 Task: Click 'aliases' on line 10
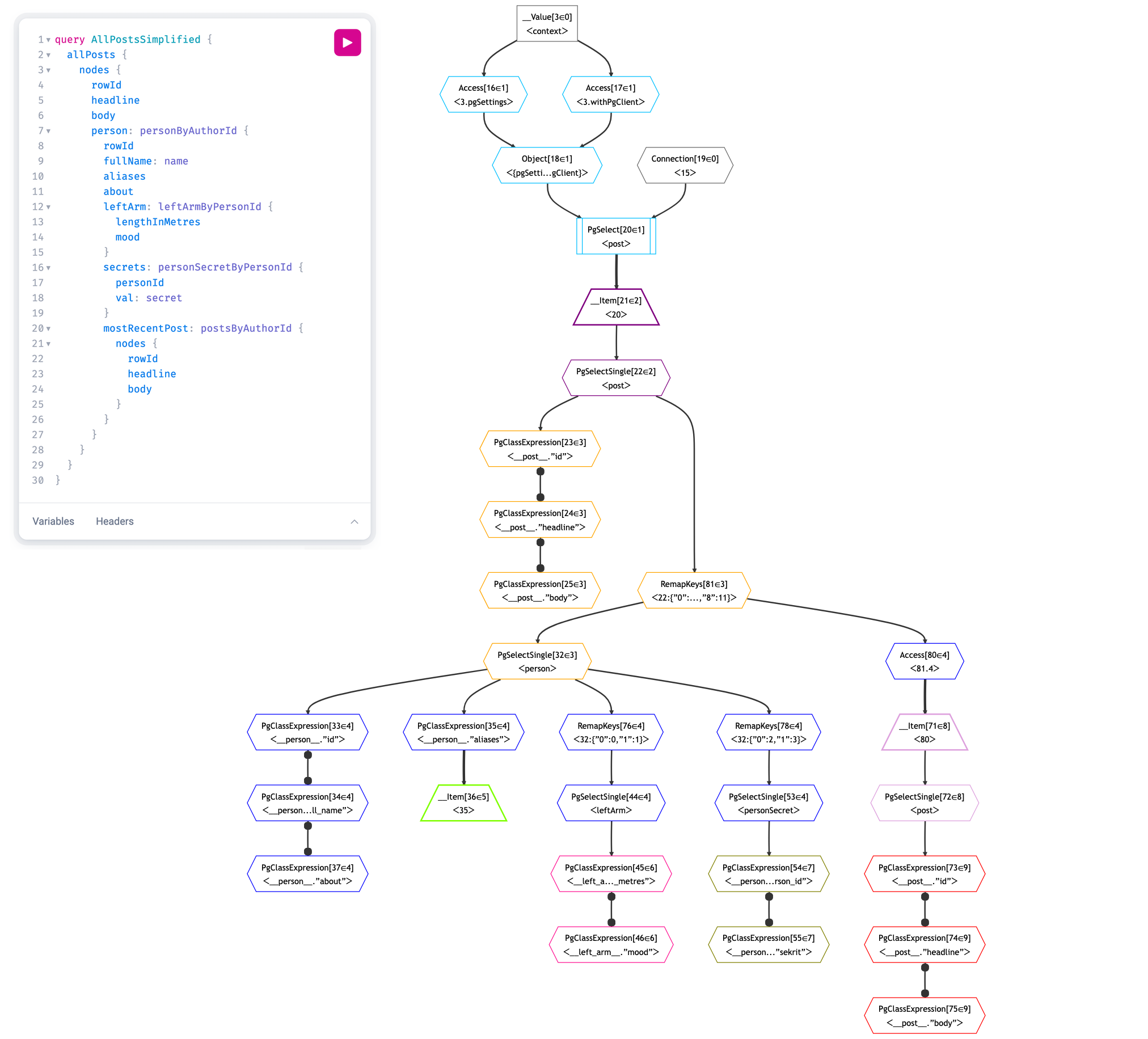(124, 176)
